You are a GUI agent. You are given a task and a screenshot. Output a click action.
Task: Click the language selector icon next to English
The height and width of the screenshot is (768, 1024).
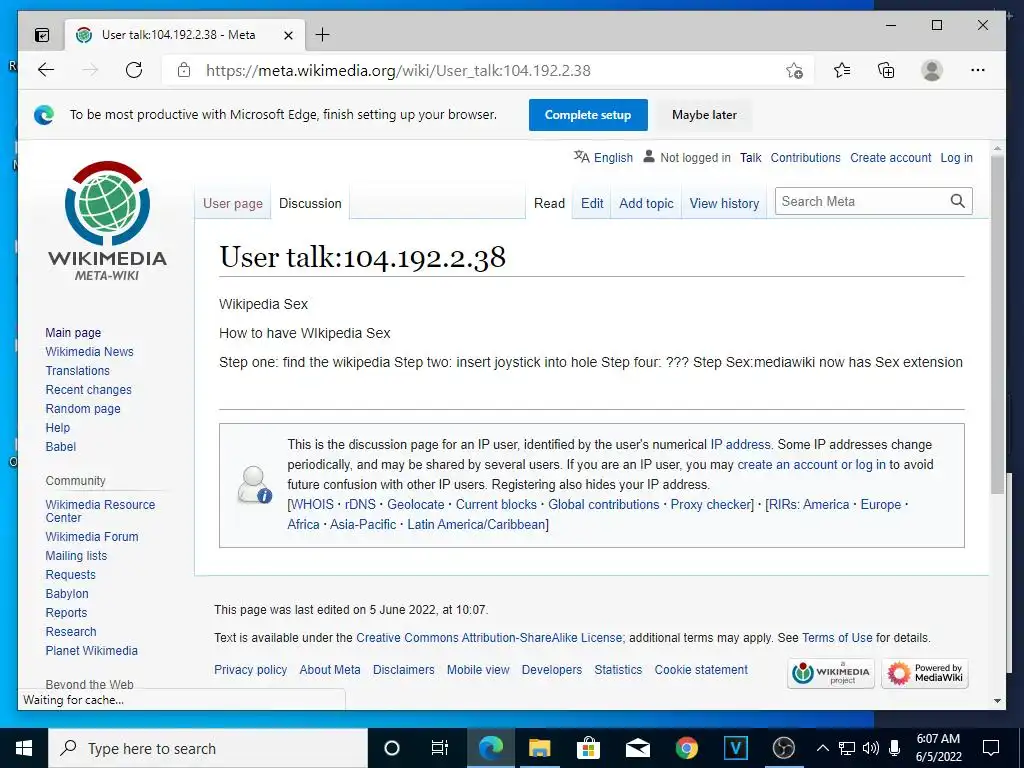coord(581,157)
